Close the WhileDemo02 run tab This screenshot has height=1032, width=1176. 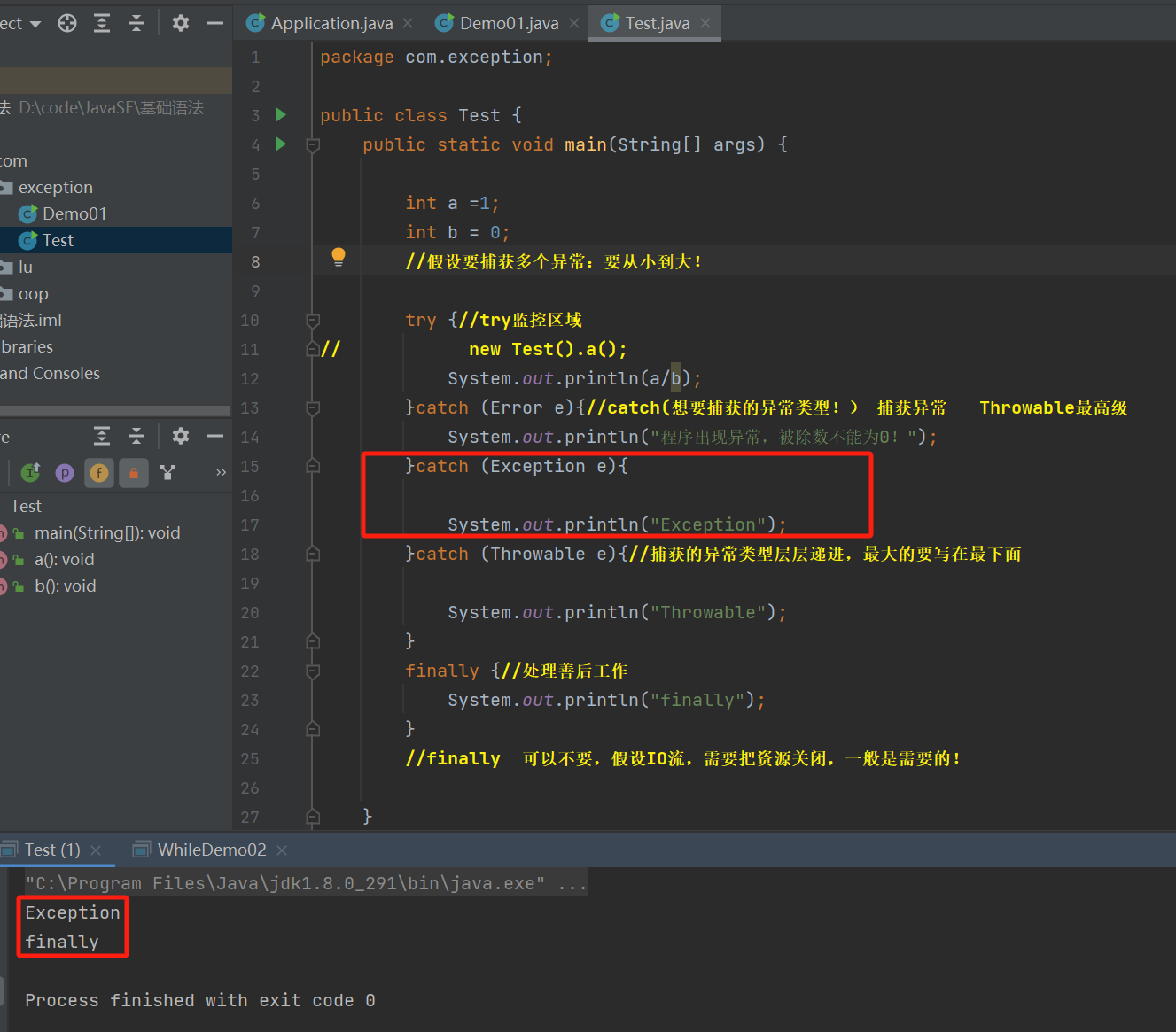point(282,850)
